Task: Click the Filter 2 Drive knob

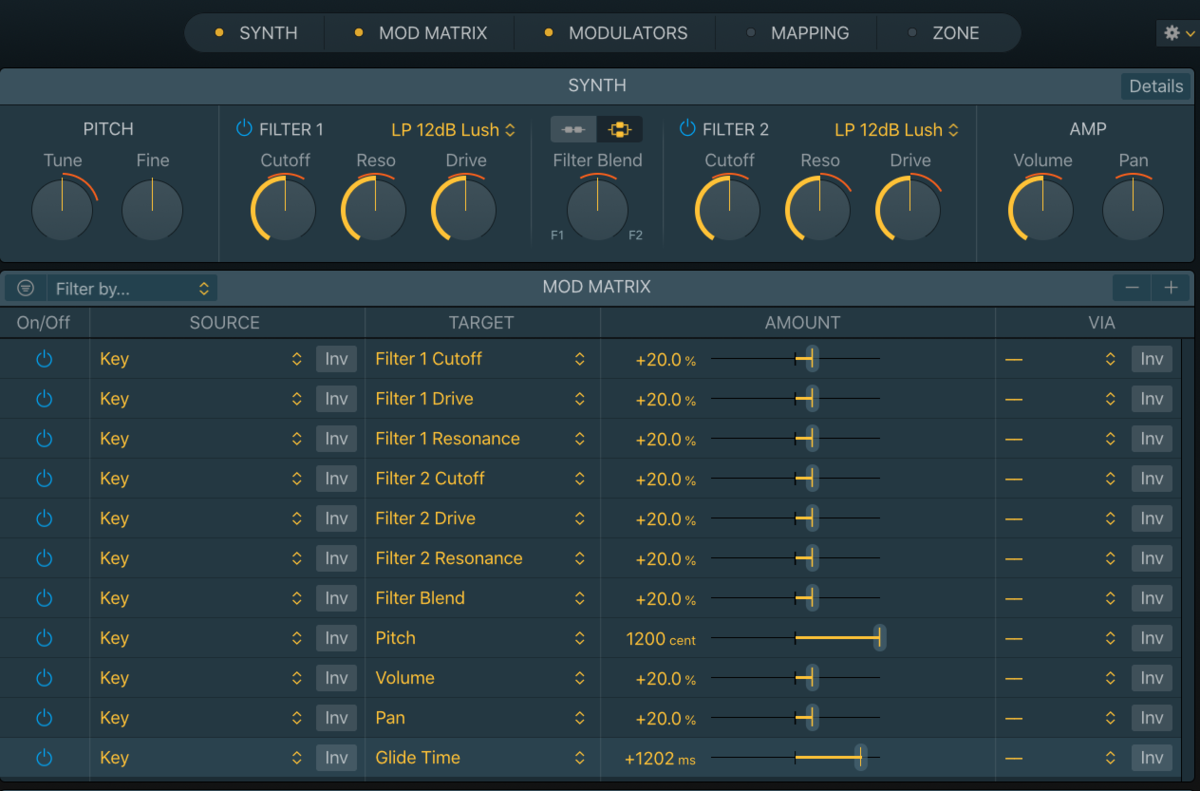Action: 909,209
